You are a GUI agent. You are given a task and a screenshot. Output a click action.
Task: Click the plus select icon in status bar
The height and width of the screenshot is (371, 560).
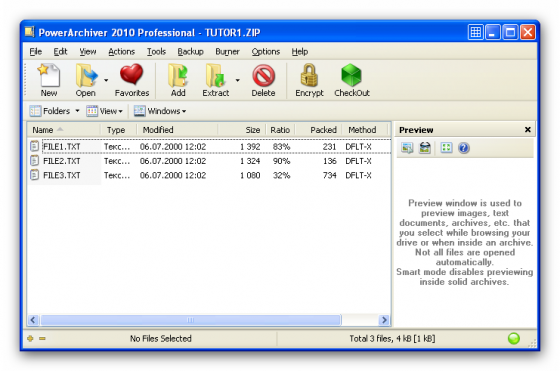pos(30,338)
